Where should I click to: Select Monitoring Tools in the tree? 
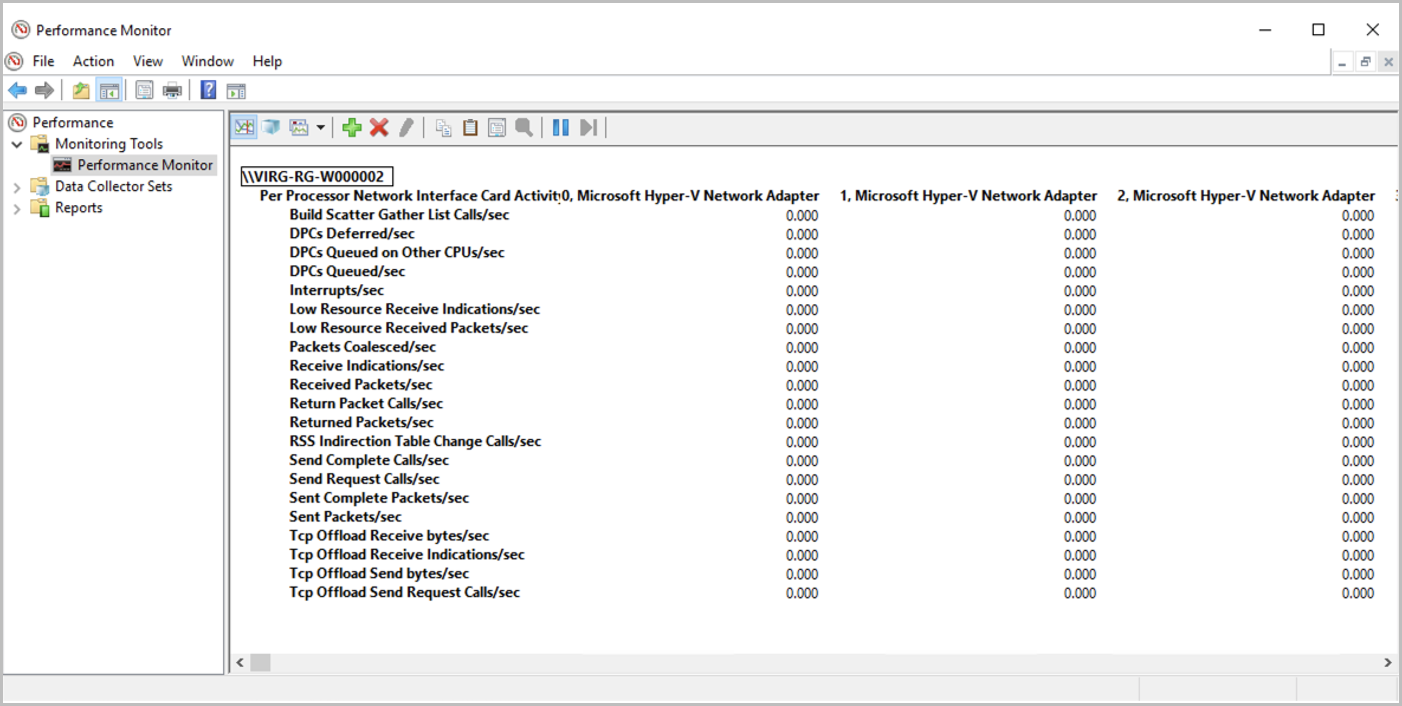pyautogui.click(x=109, y=143)
